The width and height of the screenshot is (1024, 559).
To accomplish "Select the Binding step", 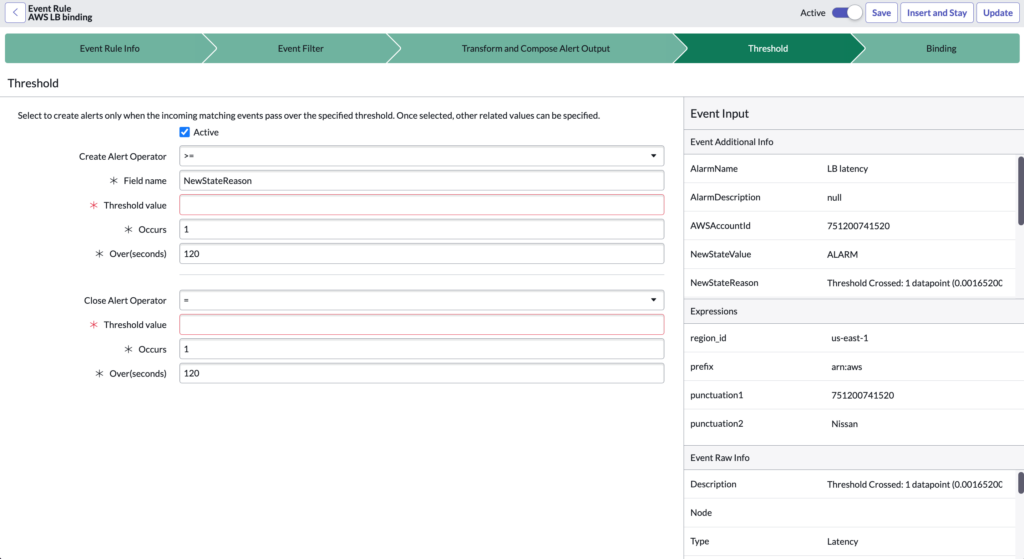I will click(x=940, y=48).
